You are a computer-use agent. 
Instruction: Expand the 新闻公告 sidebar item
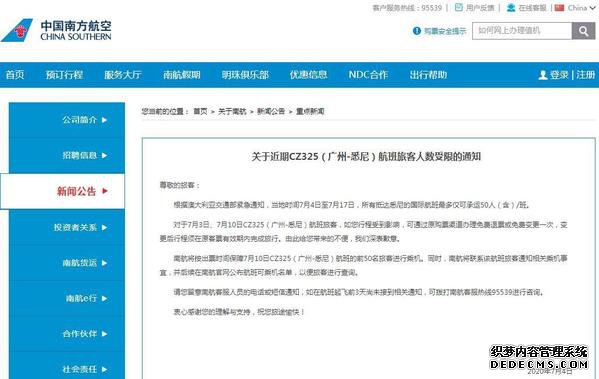[63, 191]
